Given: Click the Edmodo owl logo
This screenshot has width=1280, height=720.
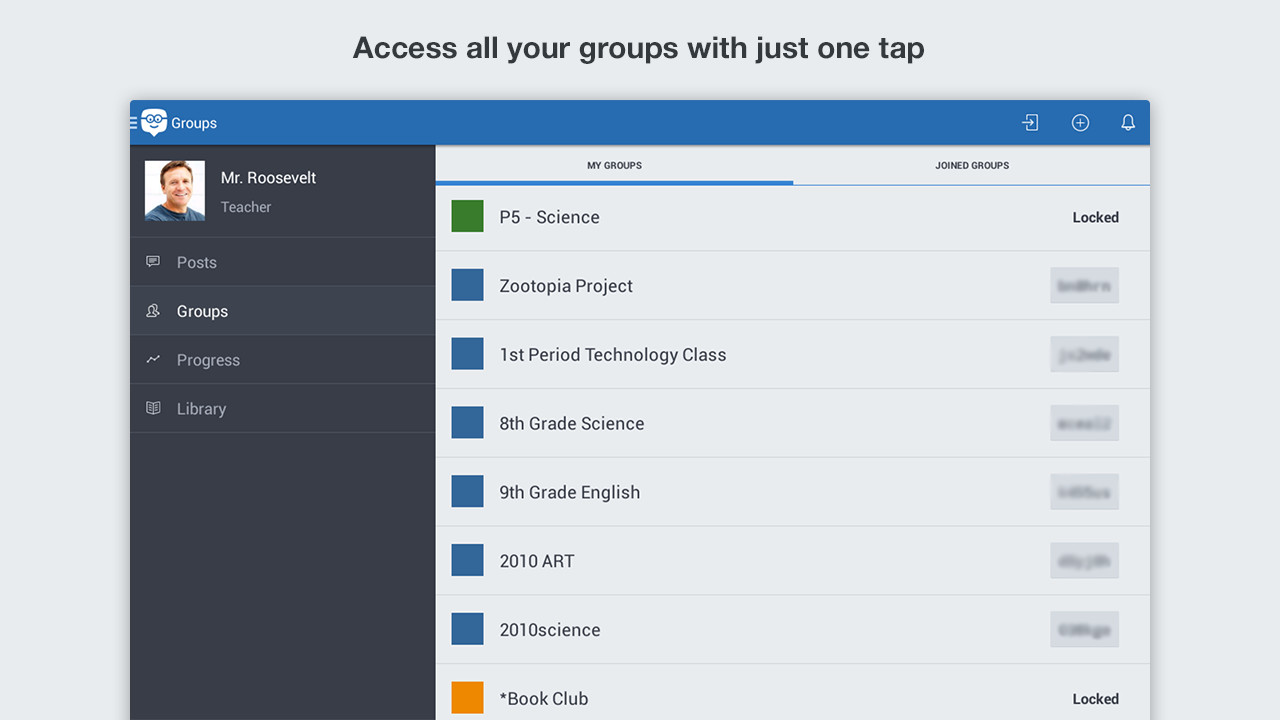Looking at the screenshot, I should point(157,122).
